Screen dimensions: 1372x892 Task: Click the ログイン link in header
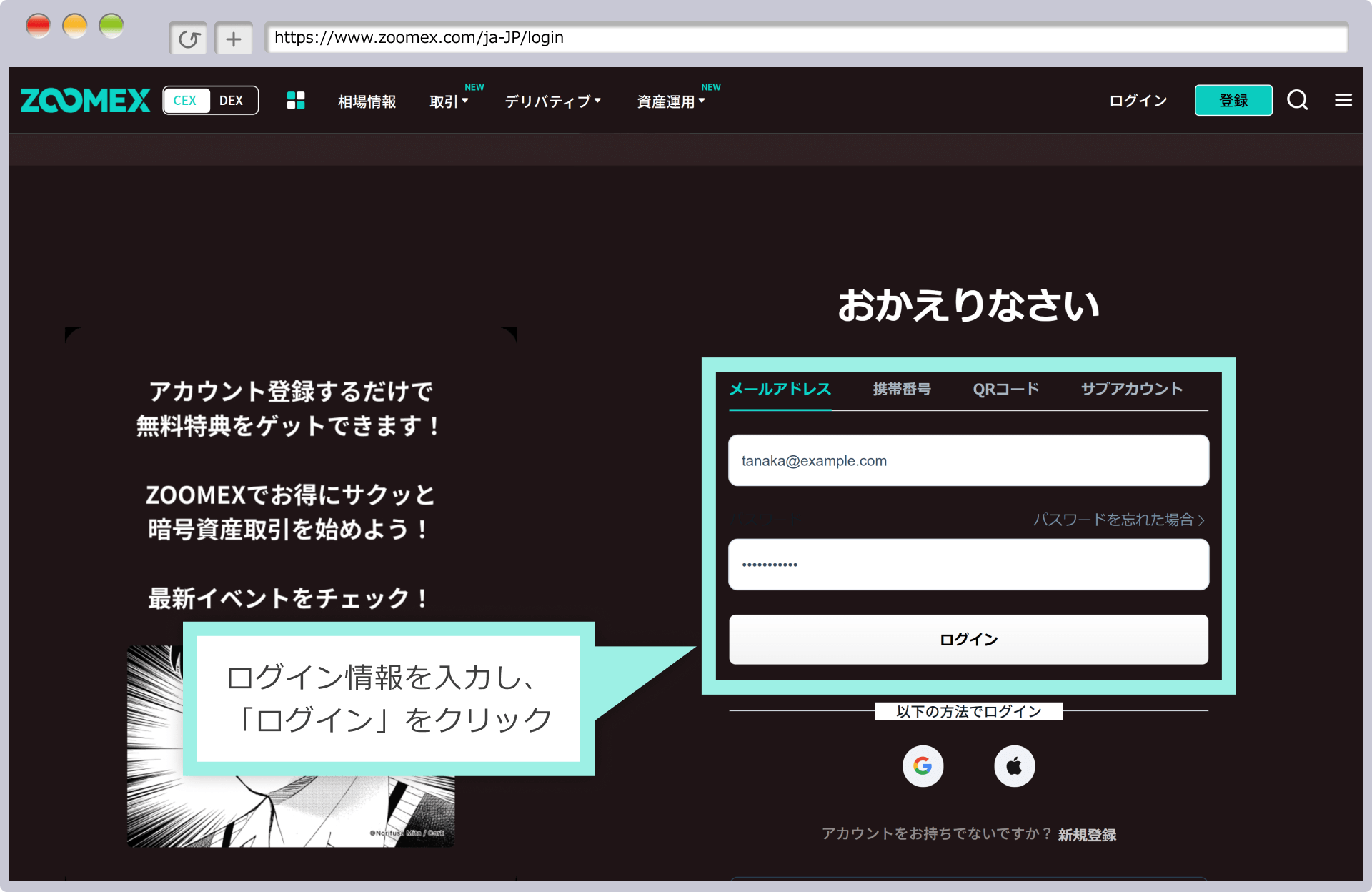[x=1138, y=101]
